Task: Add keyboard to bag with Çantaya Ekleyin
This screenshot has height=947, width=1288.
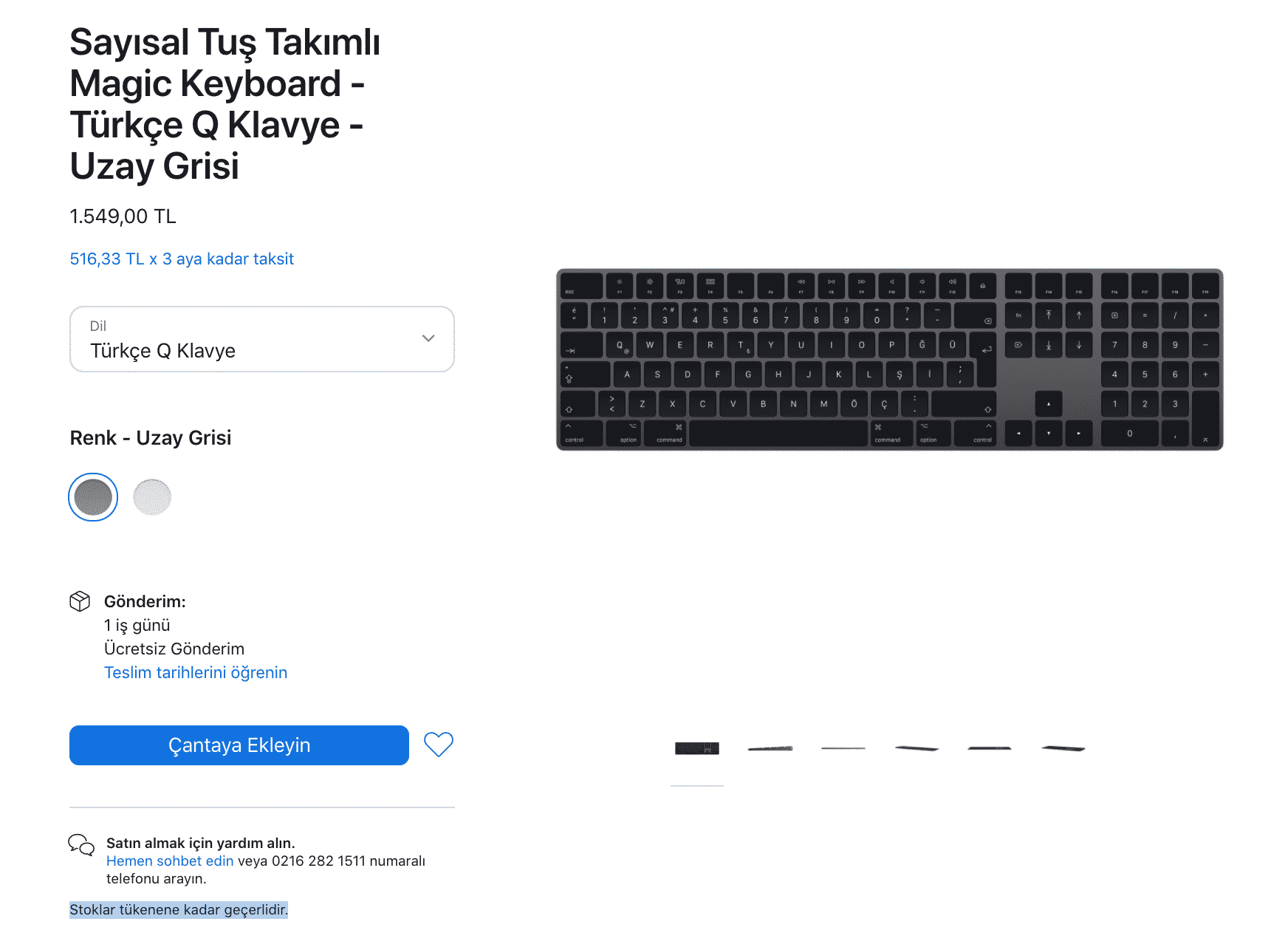Action: point(239,745)
